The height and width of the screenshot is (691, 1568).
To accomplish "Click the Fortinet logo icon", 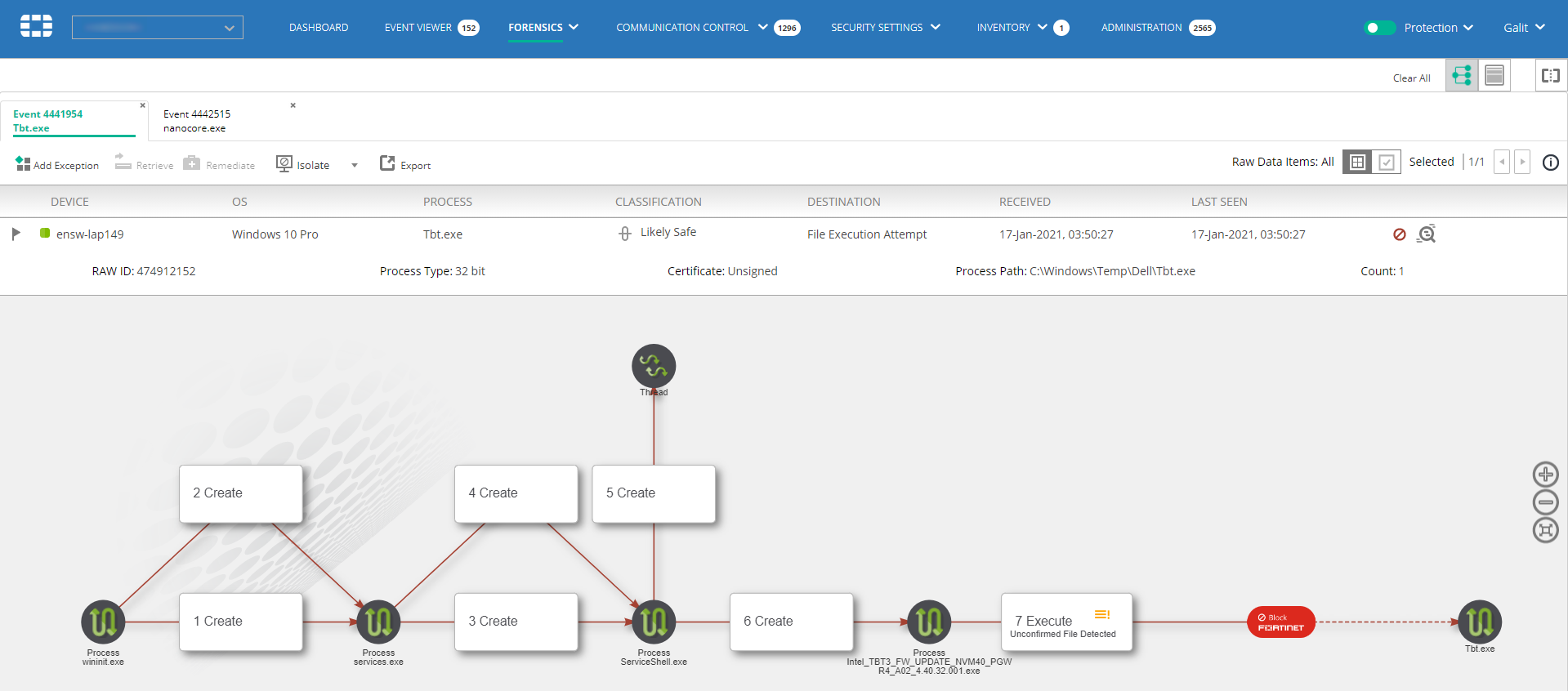I will (36, 26).
